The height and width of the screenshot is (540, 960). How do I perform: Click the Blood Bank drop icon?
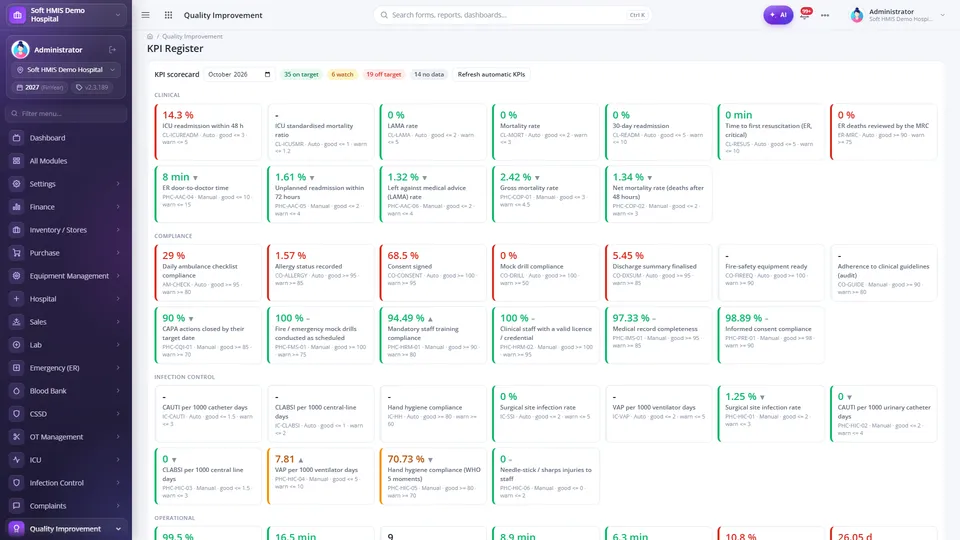tap(17, 391)
